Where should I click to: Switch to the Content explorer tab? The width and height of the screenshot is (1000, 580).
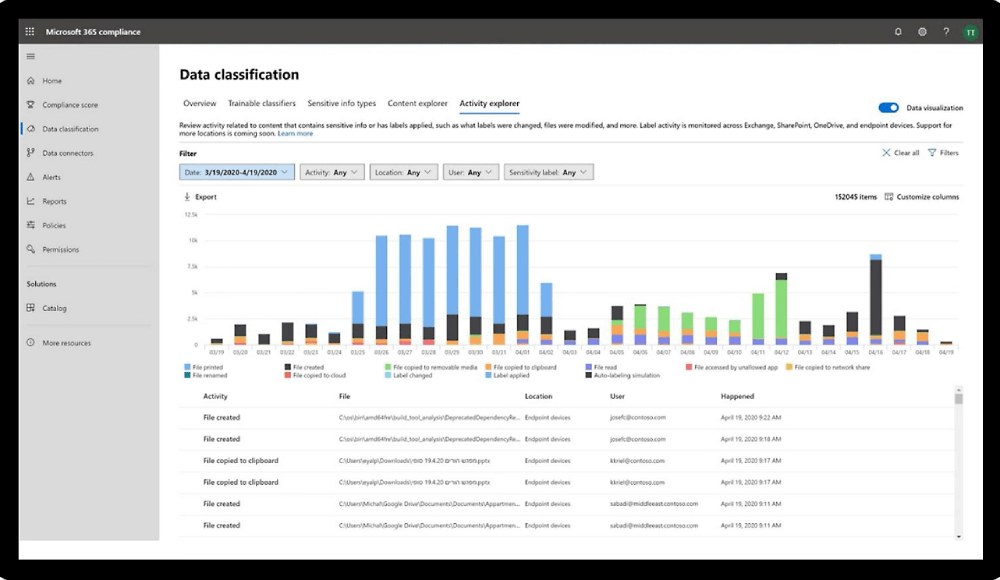(x=417, y=104)
